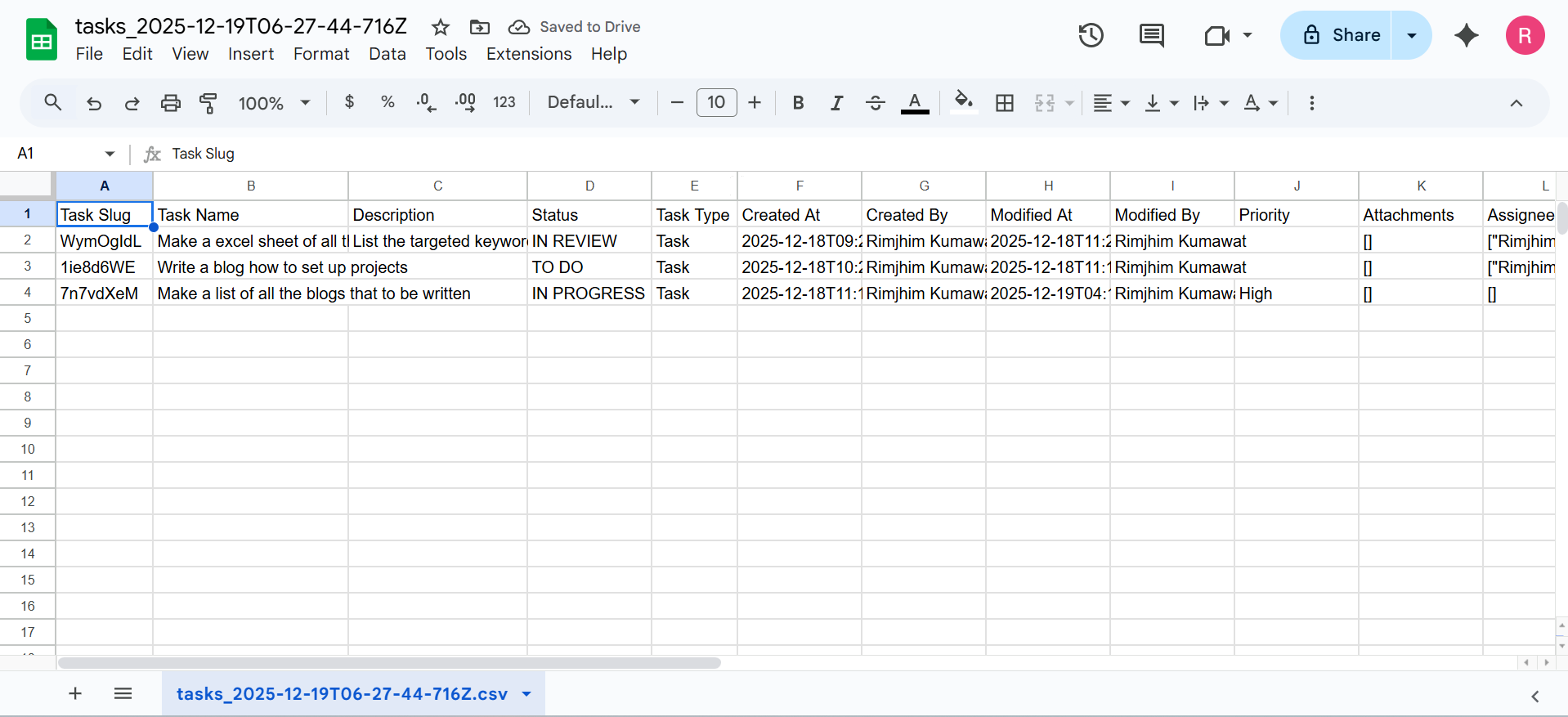
Task: Decrease the font size with minus
Action: click(x=677, y=102)
